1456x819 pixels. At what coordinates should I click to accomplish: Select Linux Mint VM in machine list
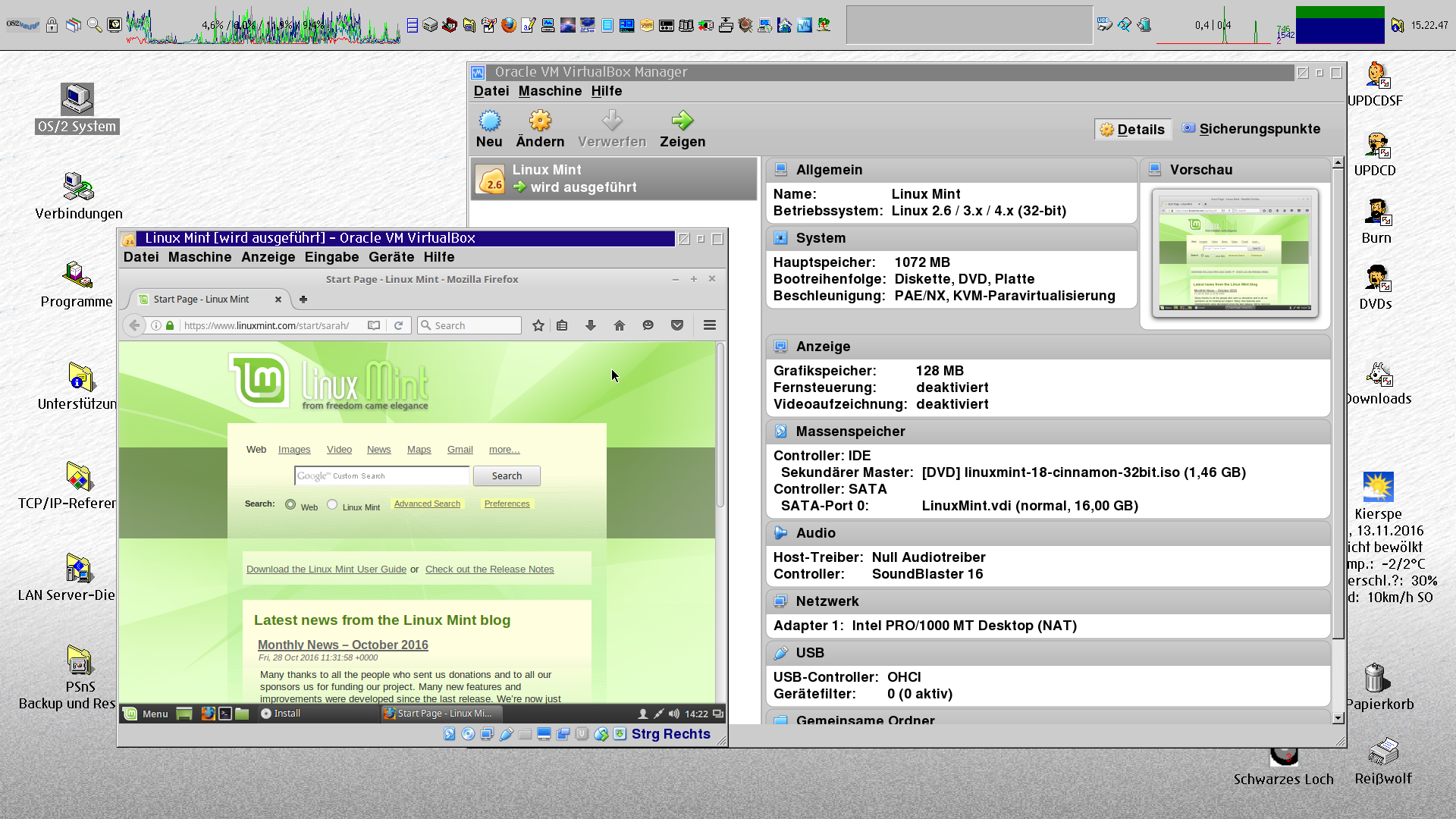click(x=613, y=179)
